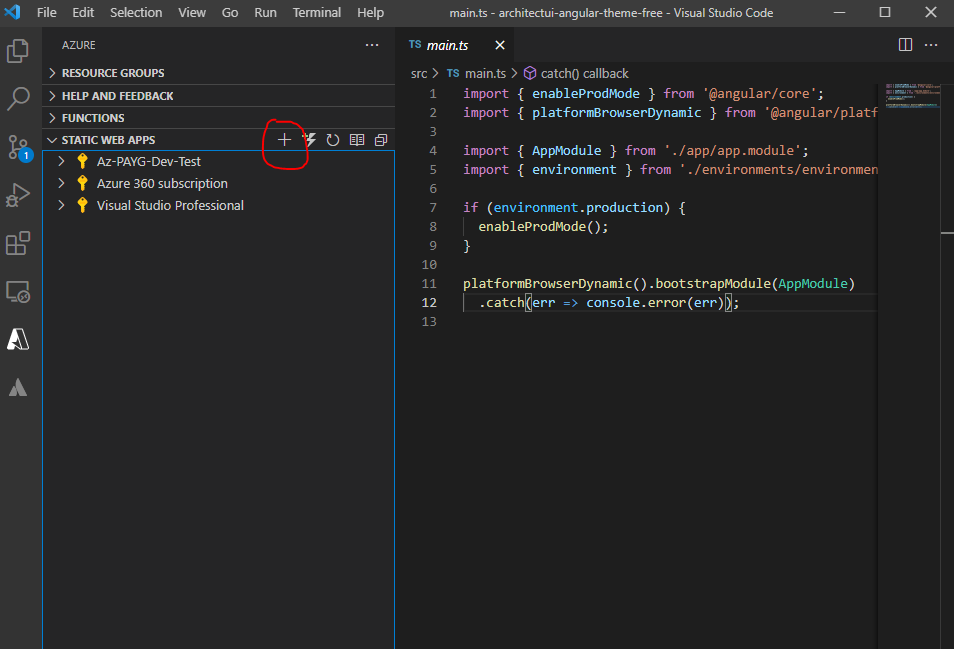
Task: Click the catch() callback symbol icon in breadcrumb
Action: pos(530,73)
